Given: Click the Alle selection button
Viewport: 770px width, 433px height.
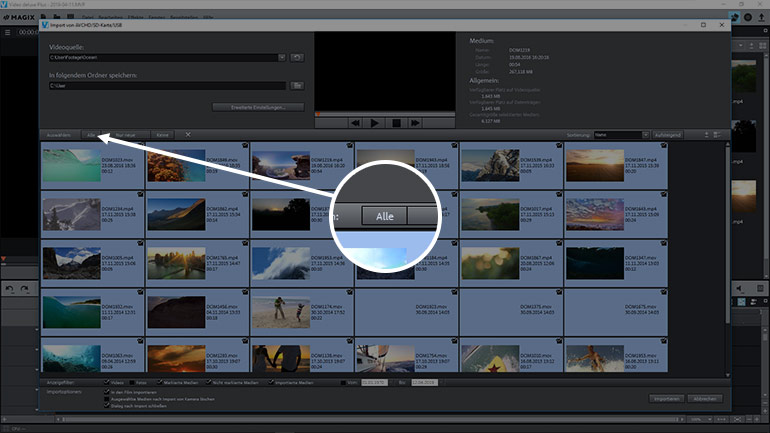Looking at the screenshot, I should (x=91, y=135).
